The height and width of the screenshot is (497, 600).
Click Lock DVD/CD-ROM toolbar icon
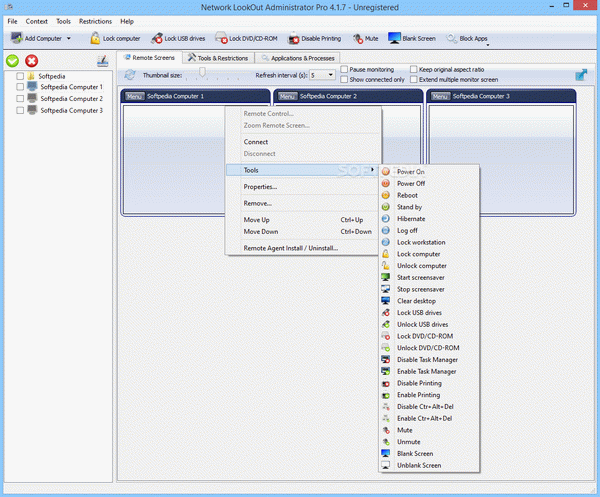(x=221, y=38)
